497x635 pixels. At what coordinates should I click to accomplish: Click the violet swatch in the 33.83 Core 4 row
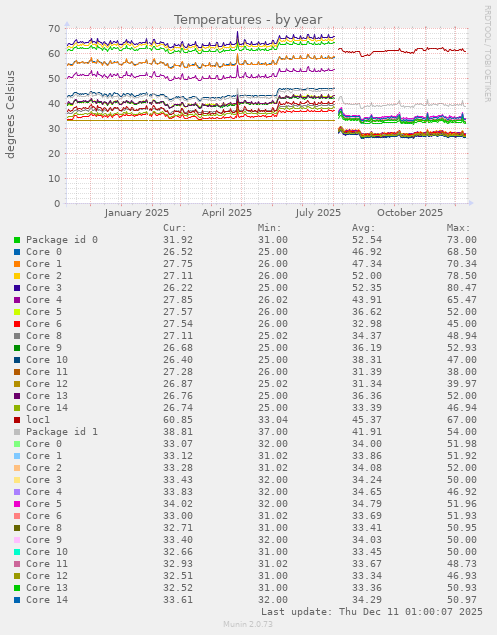17,492
